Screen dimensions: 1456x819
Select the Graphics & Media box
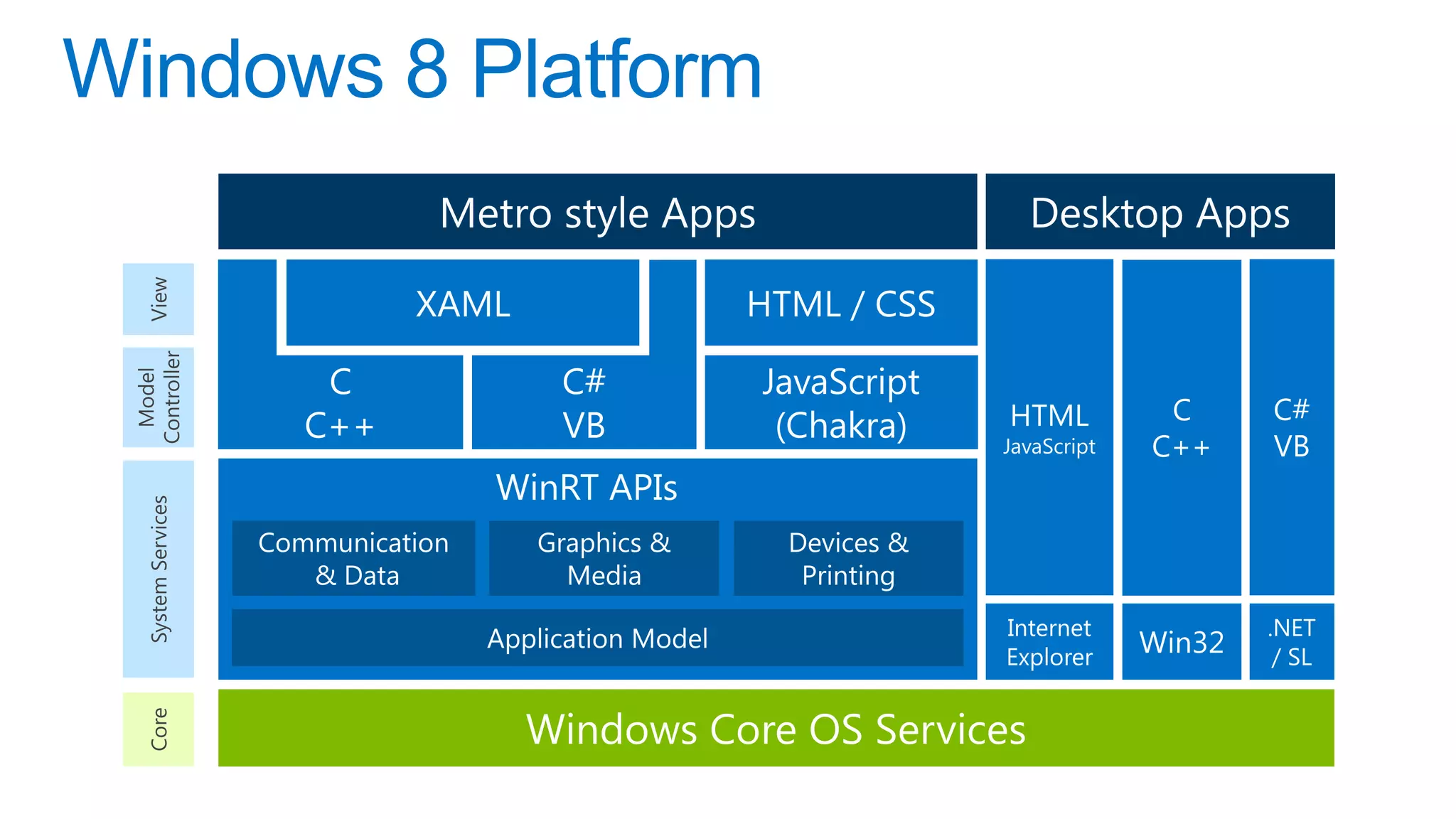604,559
